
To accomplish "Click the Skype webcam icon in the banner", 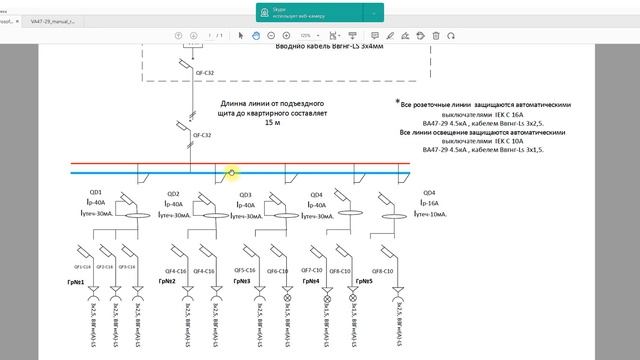I will 264,13.
